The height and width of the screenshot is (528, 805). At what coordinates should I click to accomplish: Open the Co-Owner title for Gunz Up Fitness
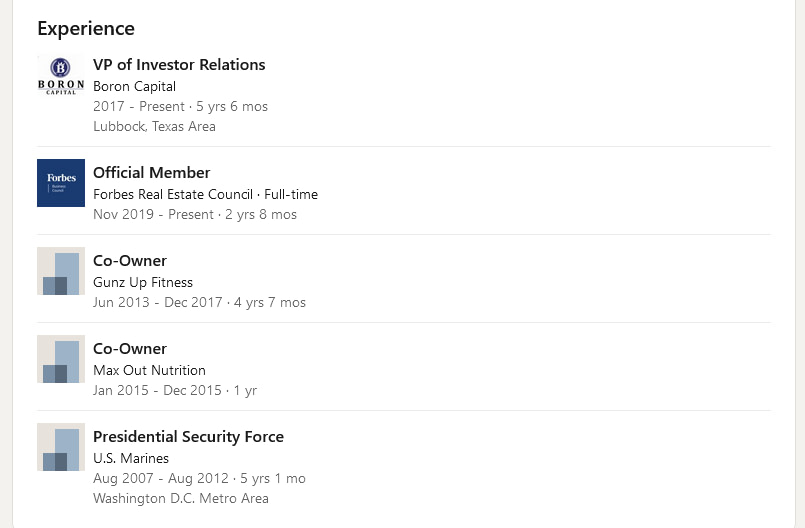(x=130, y=261)
